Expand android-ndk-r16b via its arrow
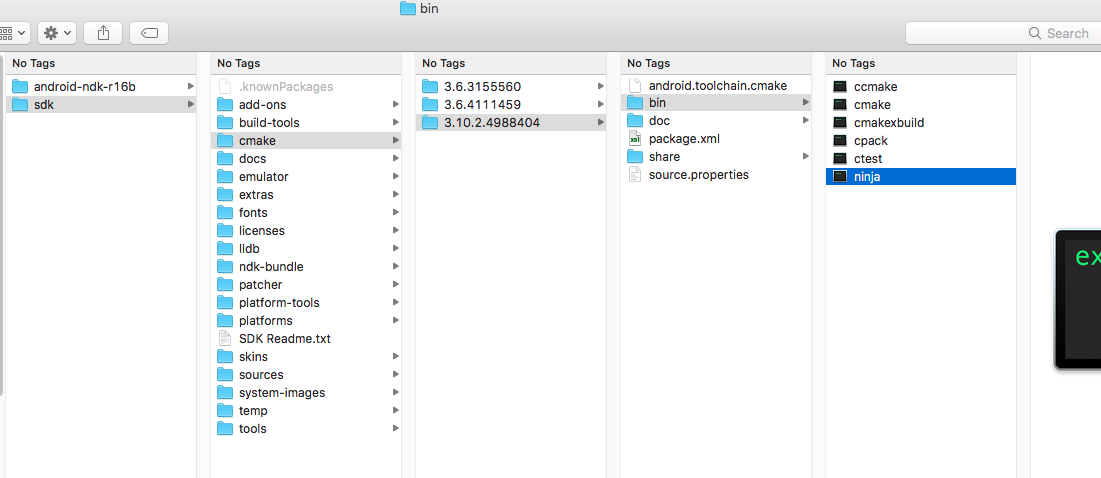 pyautogui.click(x=191, y=86)
